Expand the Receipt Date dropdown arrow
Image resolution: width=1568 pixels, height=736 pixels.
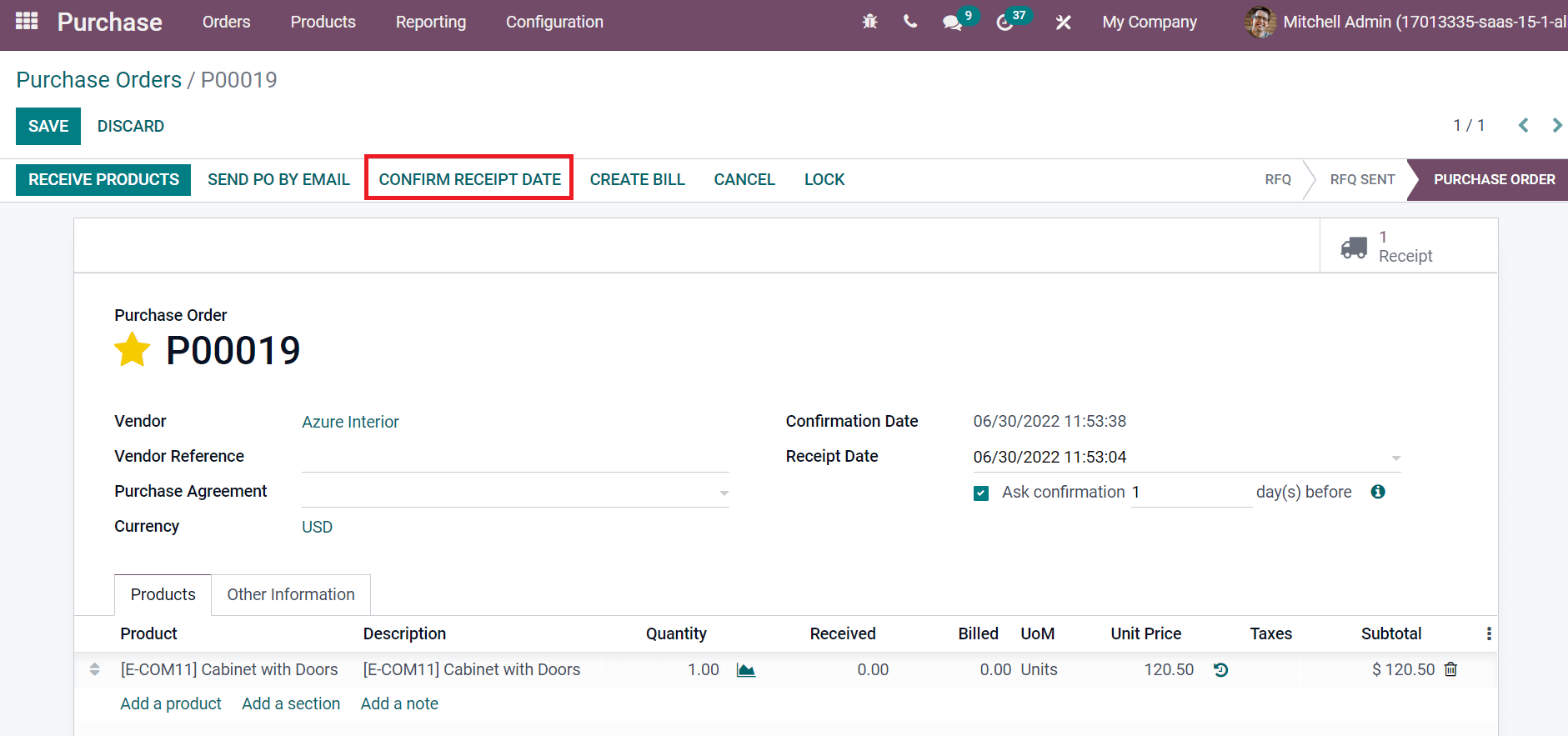coord(1395,458)
